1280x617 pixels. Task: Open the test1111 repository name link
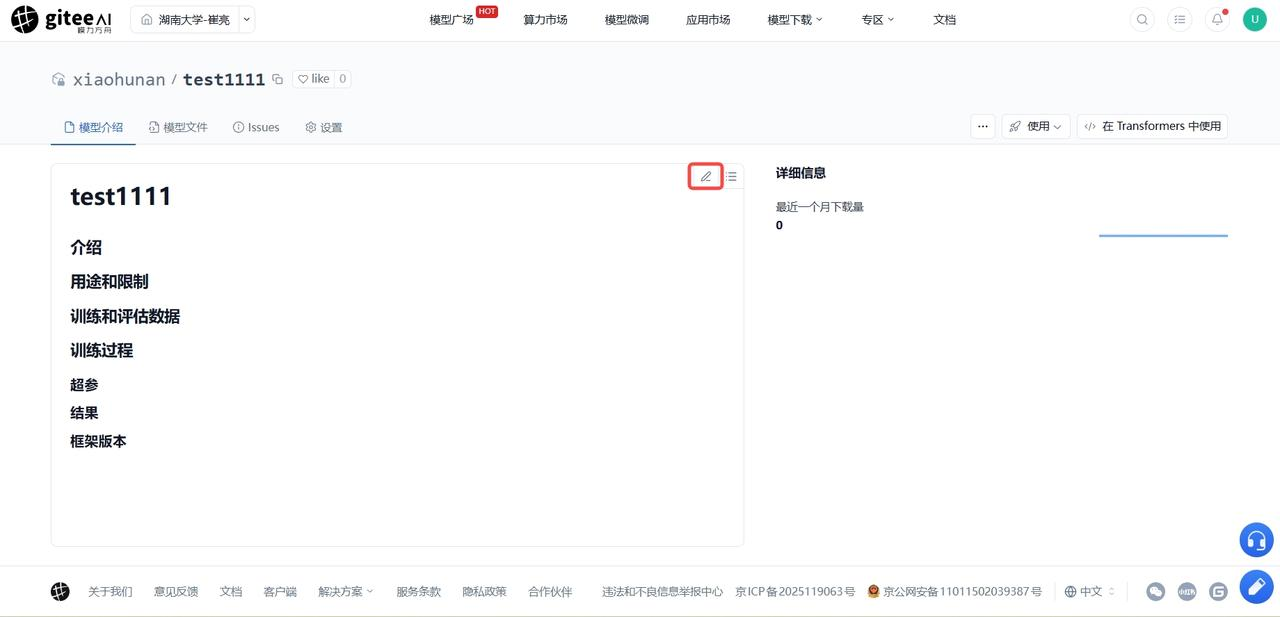(224, 79)
